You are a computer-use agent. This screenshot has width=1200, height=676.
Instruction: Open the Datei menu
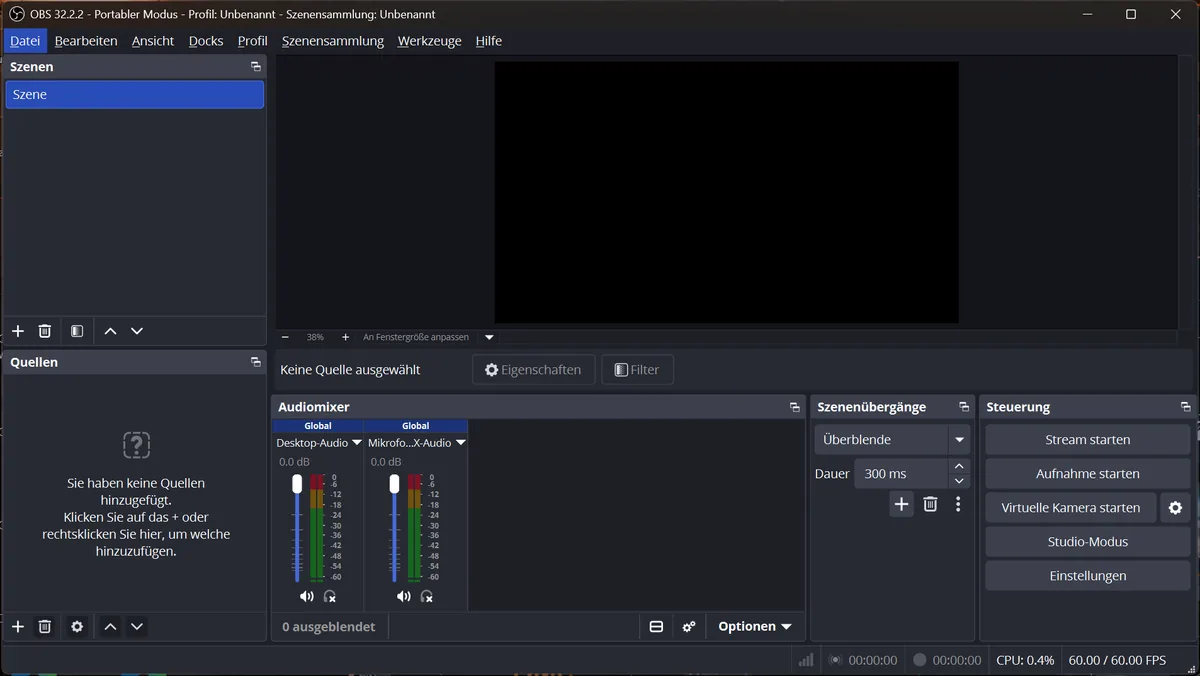(x=25, y=41)
